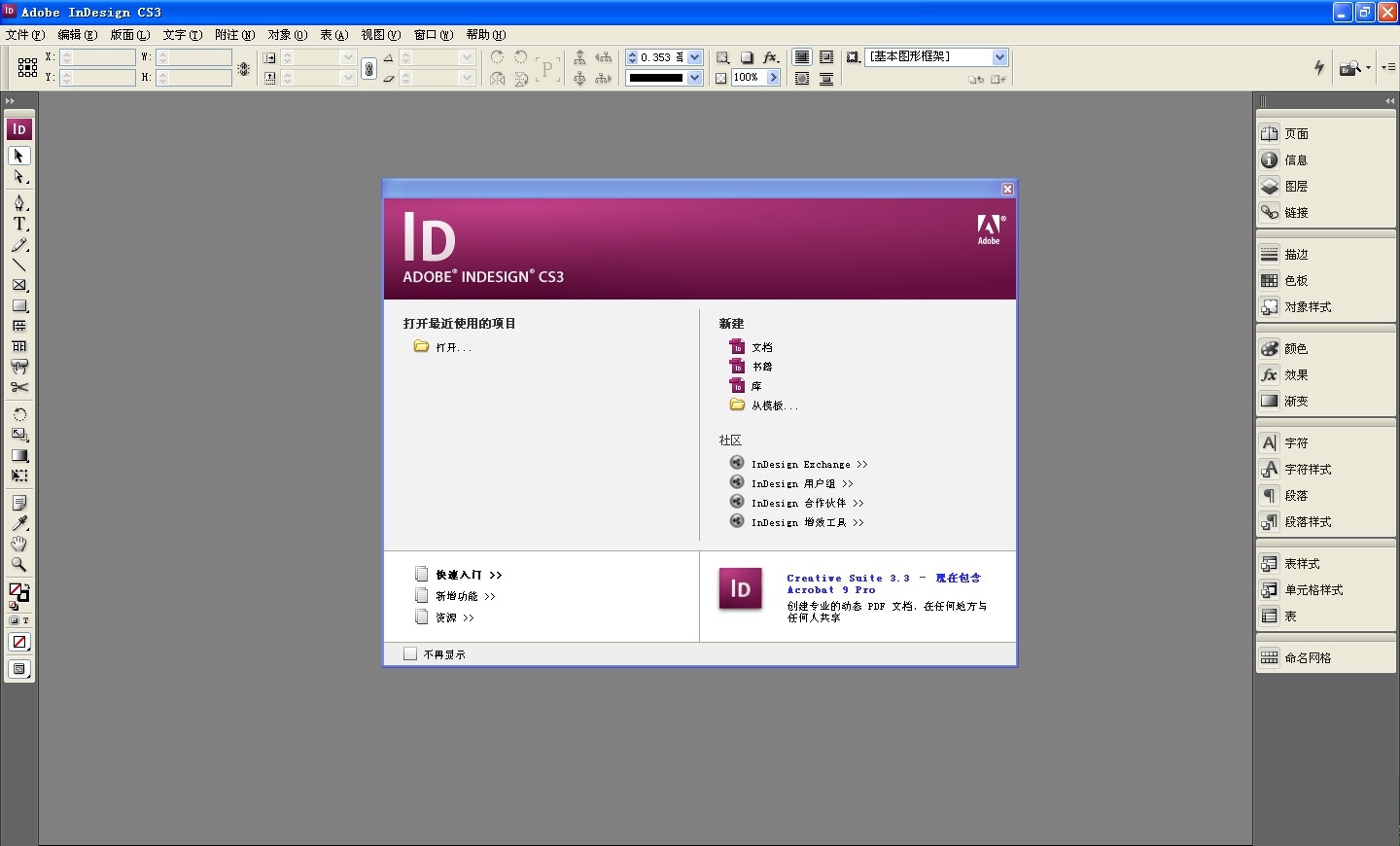
Task: Open the 视图 menu
Action: click(380, 35)
